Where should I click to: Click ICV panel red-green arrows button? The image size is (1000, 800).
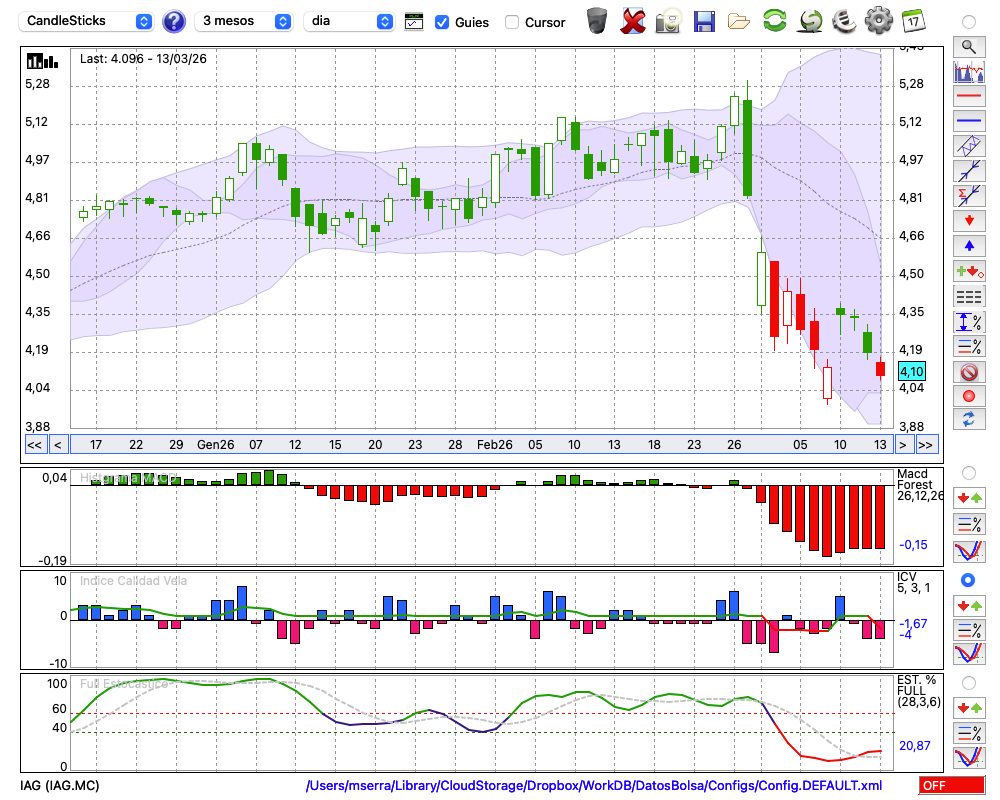(969, 605)
